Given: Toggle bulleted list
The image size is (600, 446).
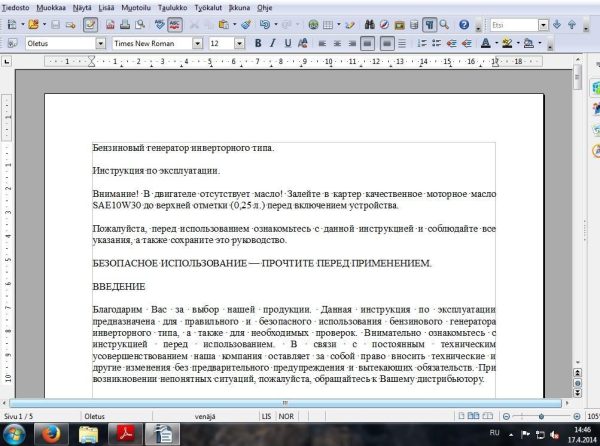Looking at the screenshot, I should [437, 43].
